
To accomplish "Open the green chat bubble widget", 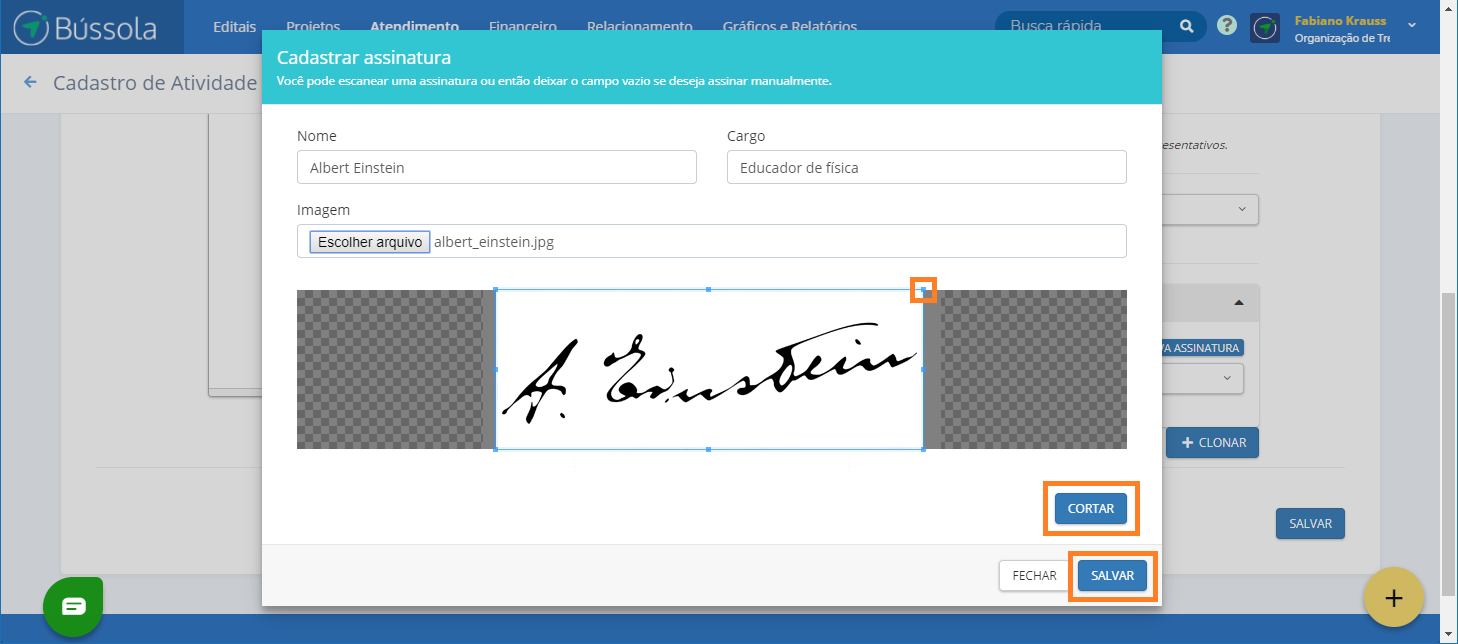I will [x=73, y=607].
